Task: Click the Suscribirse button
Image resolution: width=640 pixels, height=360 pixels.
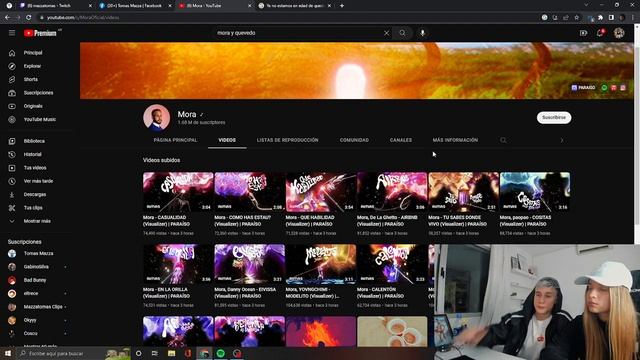Action: point(554,118)
